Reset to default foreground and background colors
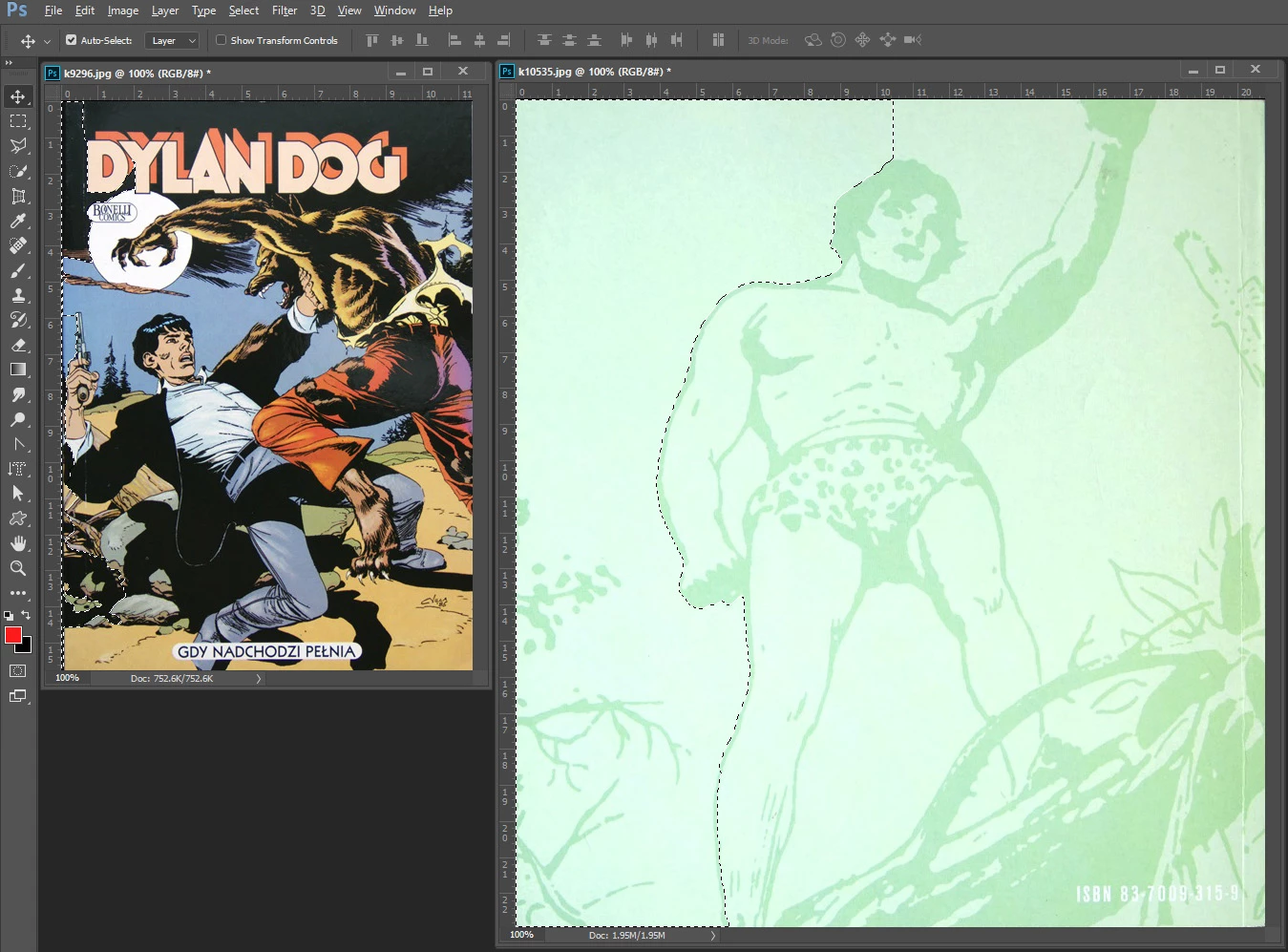The width and height of the screenshot is (1288, 952). coord(9,616)
